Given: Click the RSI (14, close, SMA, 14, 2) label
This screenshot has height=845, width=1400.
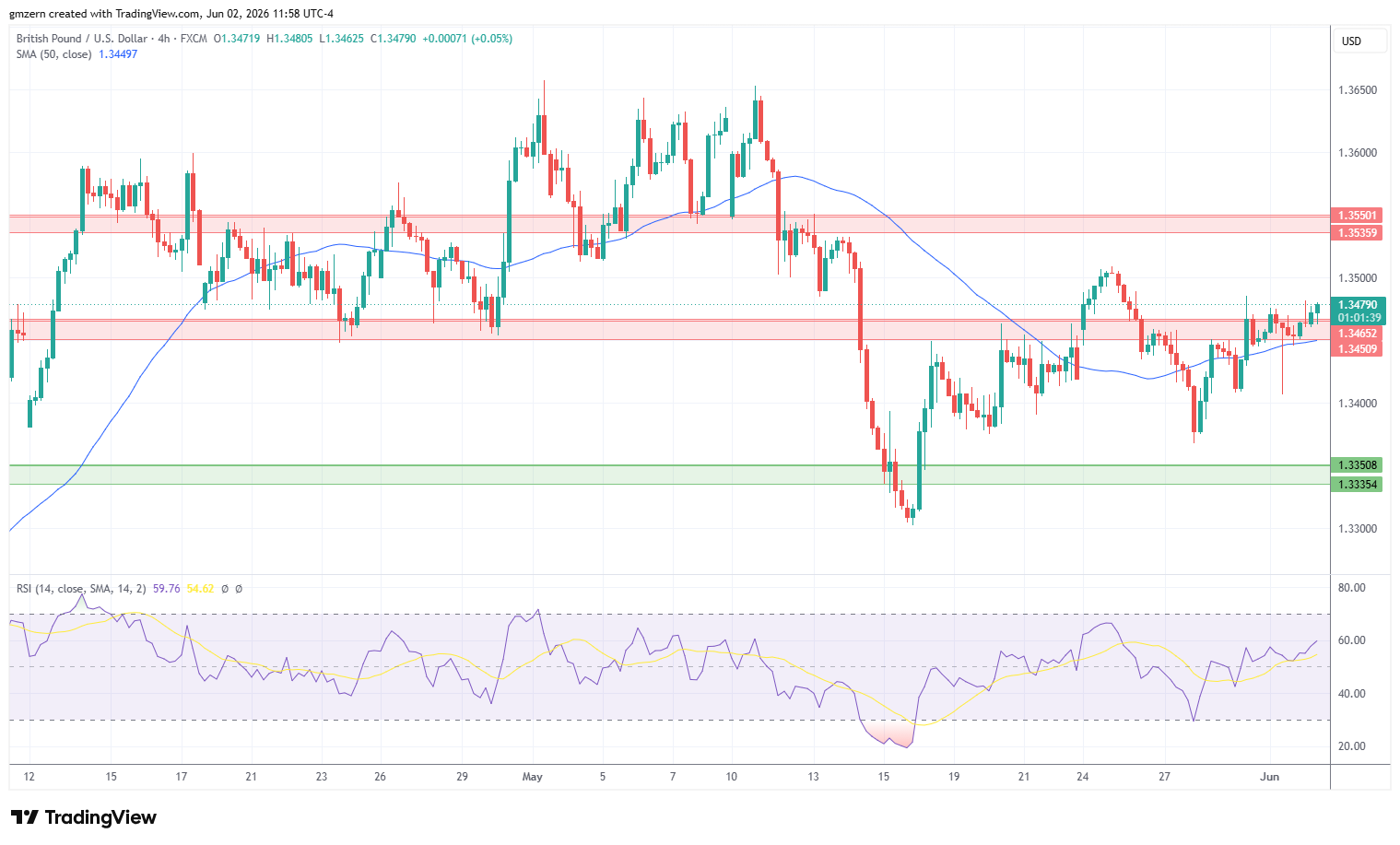Looking at the screenshot, I should pos(81,589).
